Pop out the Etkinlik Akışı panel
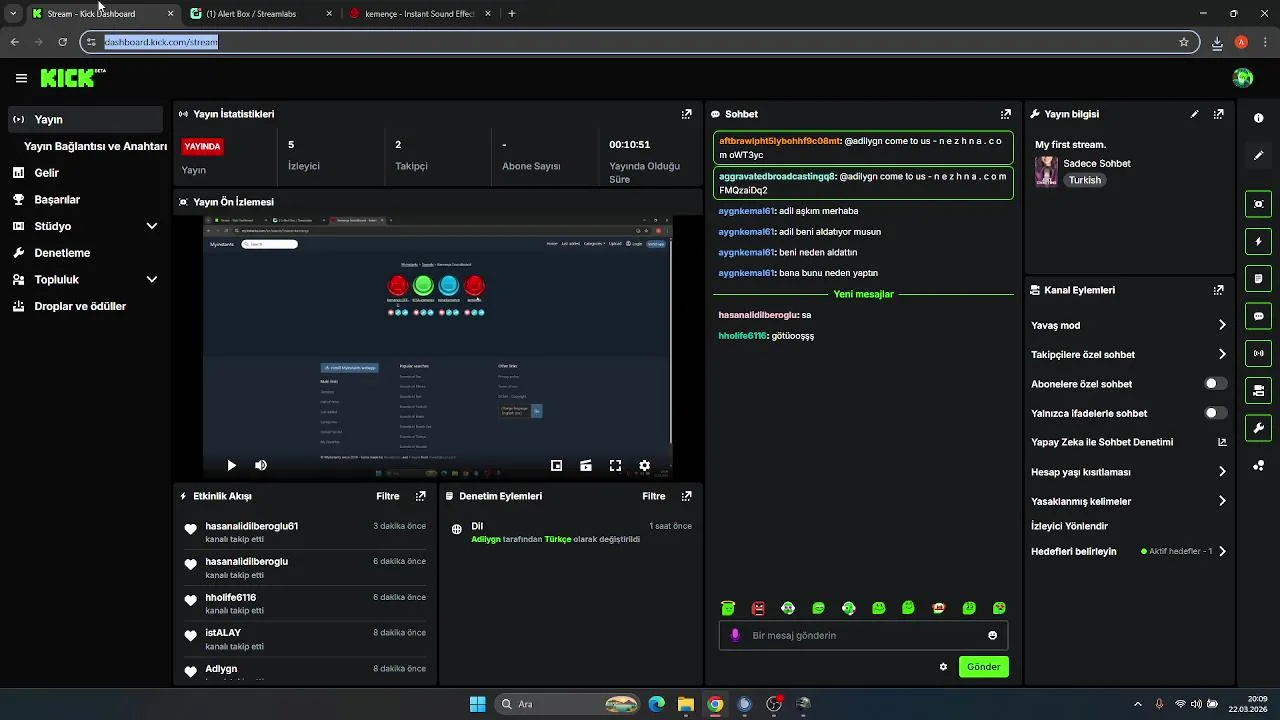Image resolution: width=1280 pixels, height=720 pixels. pyautogui.click(x=420, y=496)
